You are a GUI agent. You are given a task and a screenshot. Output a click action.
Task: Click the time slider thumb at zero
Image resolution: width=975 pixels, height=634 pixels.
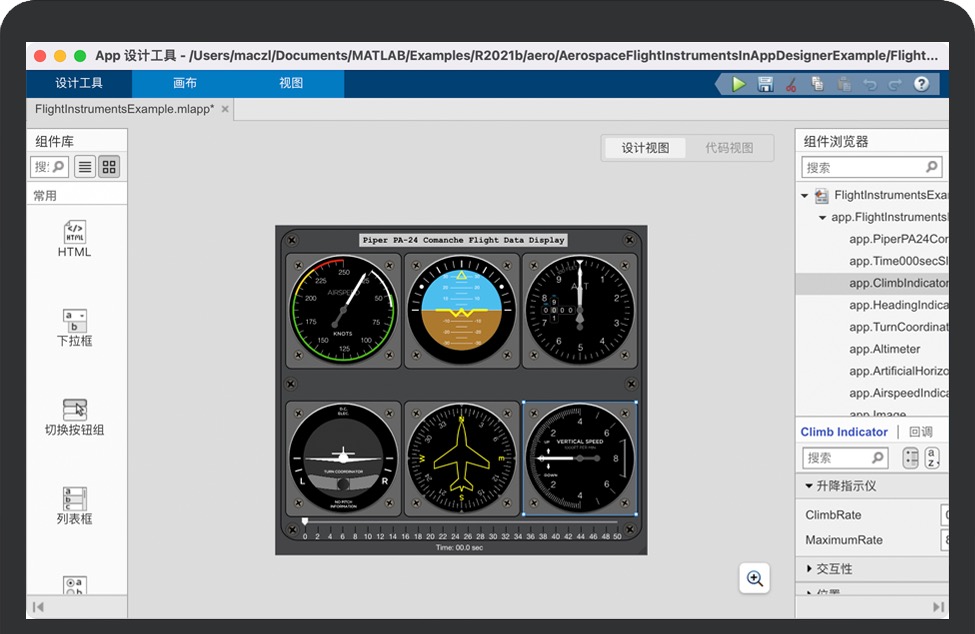click(305, 521)
